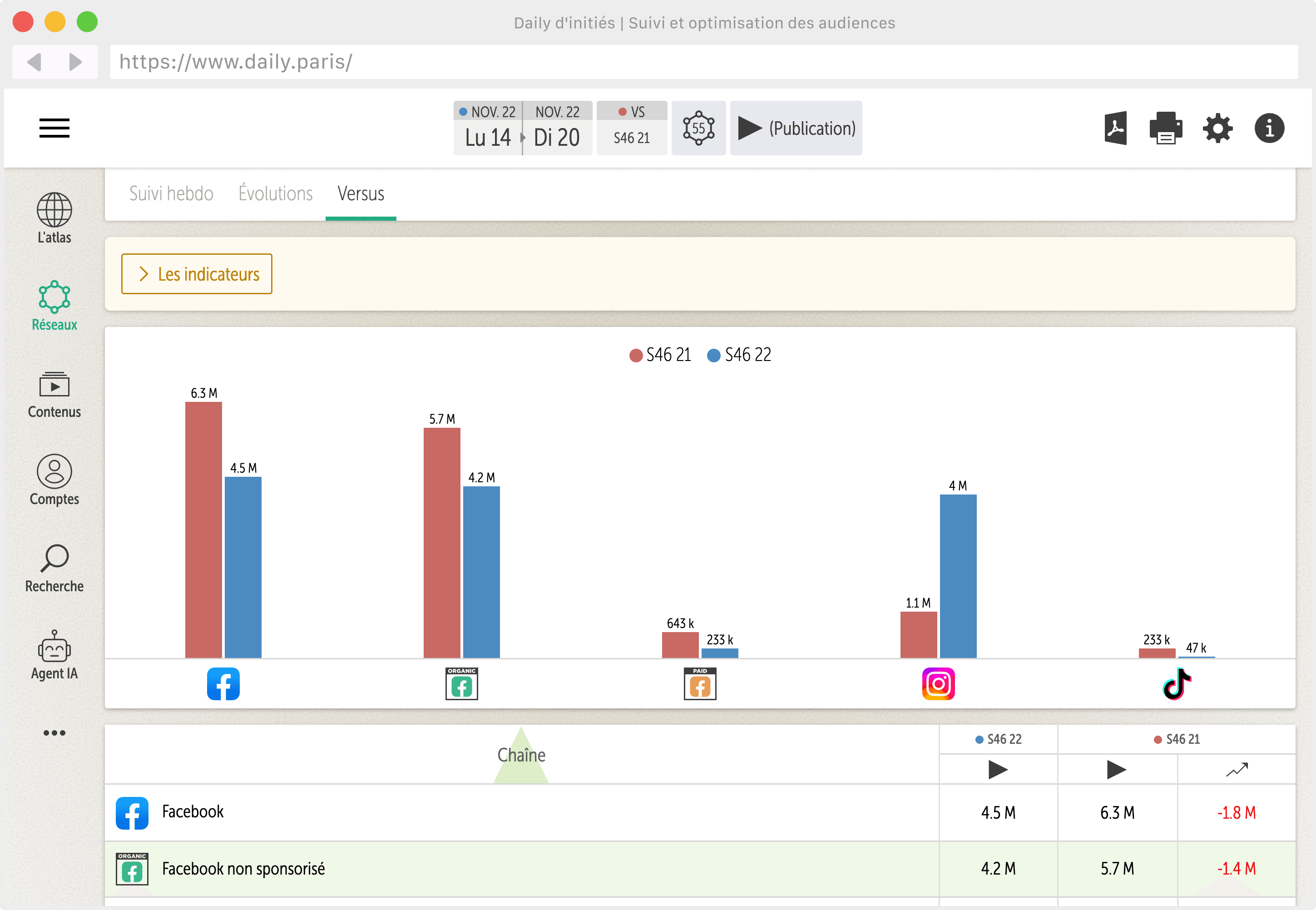Viewport: 1316px width, 910px height.
Task: Launch the Agent IA
Action: click(54, 656)
